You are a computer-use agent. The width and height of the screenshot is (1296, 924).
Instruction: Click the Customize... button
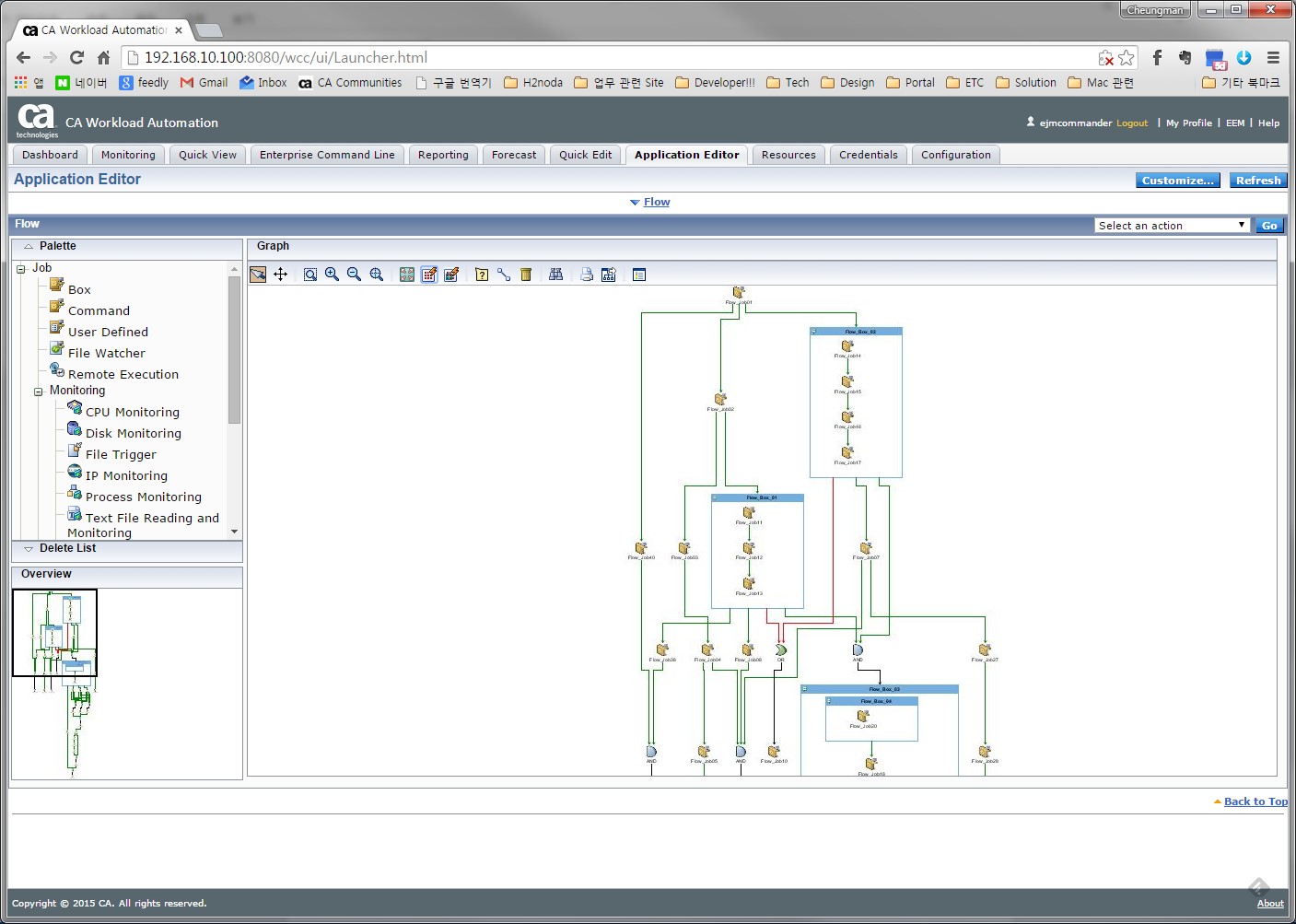[x=1178, y=181]
